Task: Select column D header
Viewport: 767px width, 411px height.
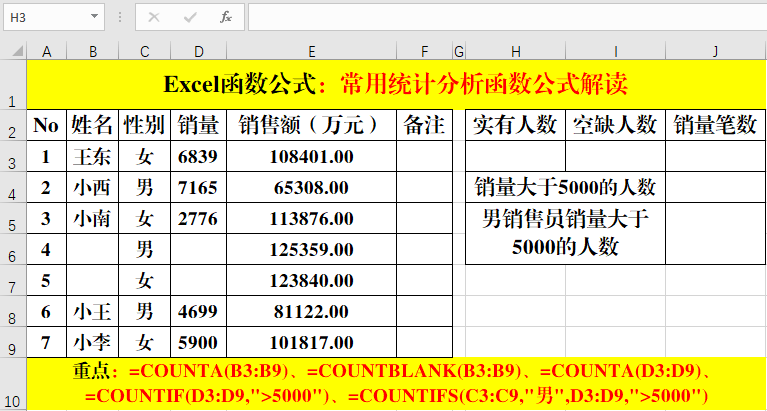Action: tap(198, 51)
